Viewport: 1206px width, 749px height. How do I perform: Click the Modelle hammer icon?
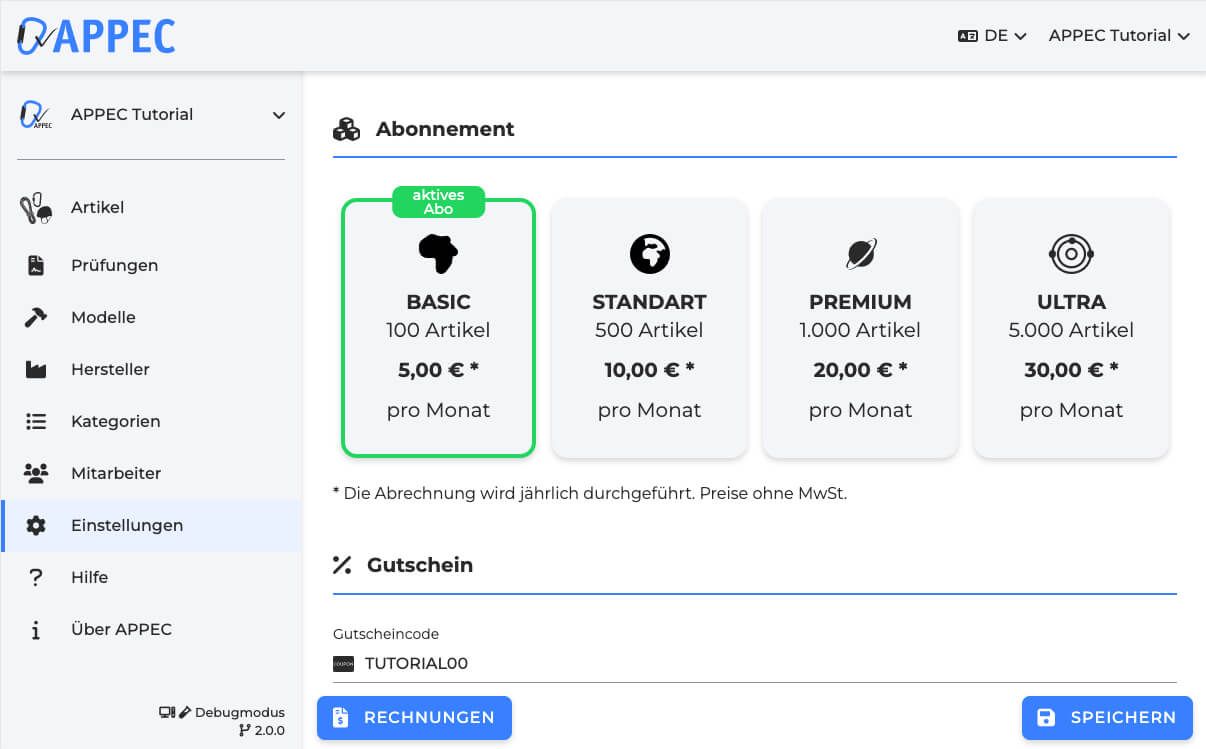(36, 317)
